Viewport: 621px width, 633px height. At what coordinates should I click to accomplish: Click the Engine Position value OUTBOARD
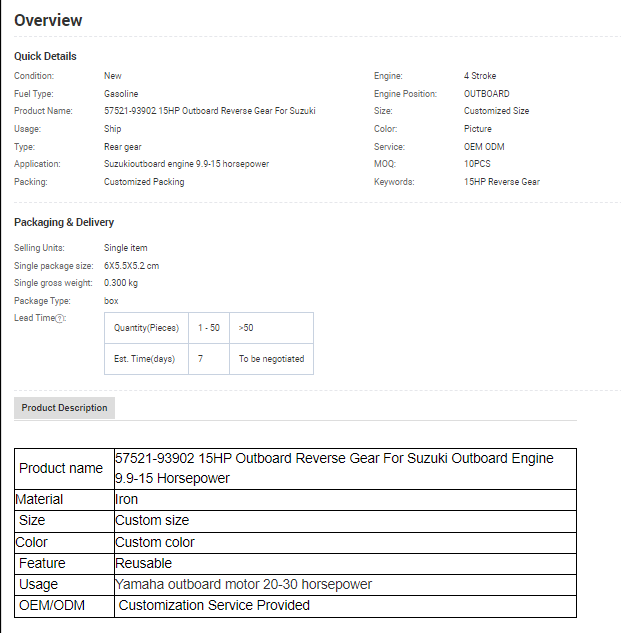tap(486, 94)
